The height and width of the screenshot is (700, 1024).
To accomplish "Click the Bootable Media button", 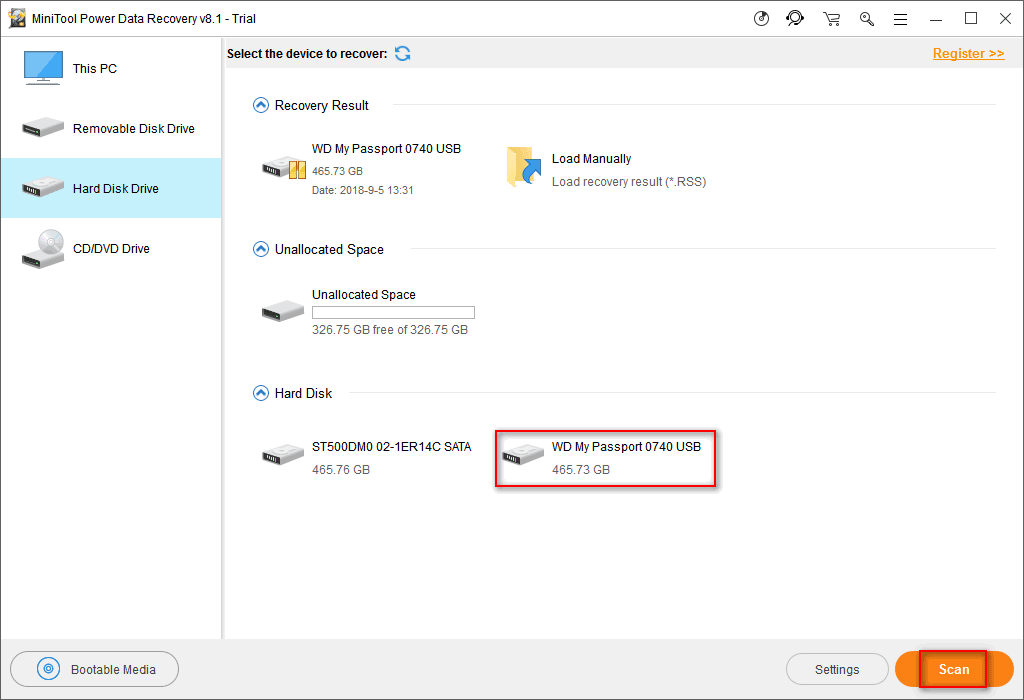I will click(x=95, y=669).
